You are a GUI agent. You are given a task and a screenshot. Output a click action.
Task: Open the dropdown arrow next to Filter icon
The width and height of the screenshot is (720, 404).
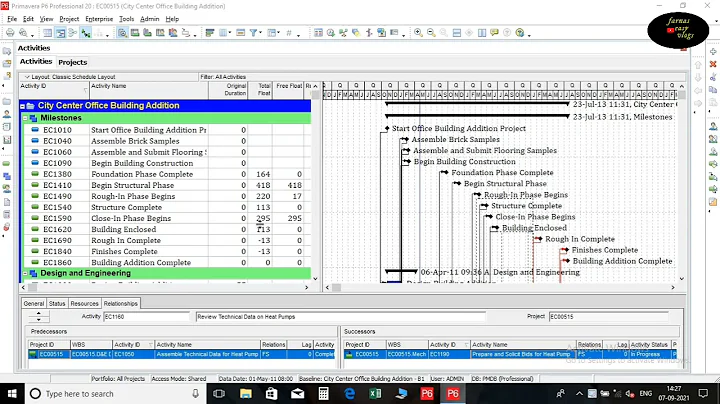(x=260, y=33)
